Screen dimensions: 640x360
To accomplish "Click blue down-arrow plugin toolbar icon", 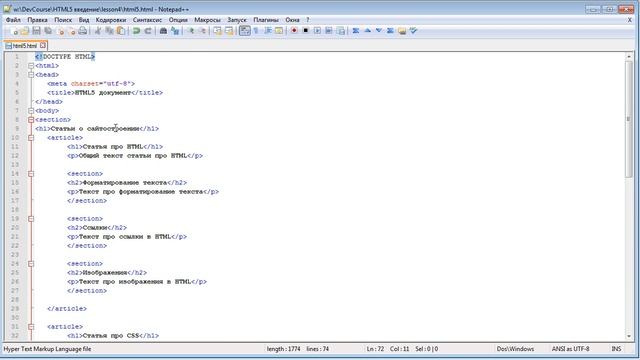I will tap(379, 31).
